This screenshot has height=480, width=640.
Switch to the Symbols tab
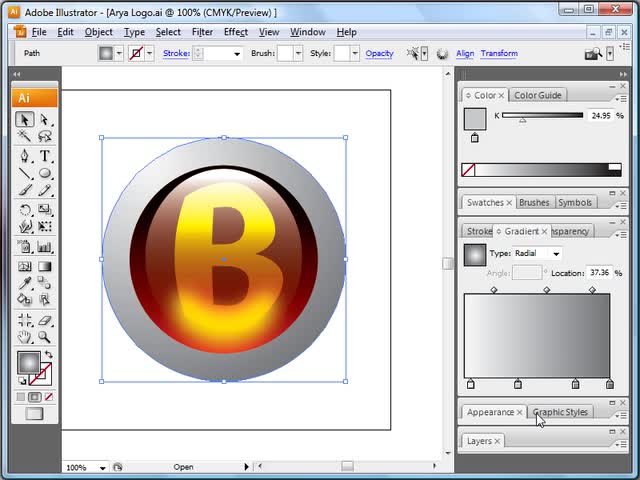[575, 202]
